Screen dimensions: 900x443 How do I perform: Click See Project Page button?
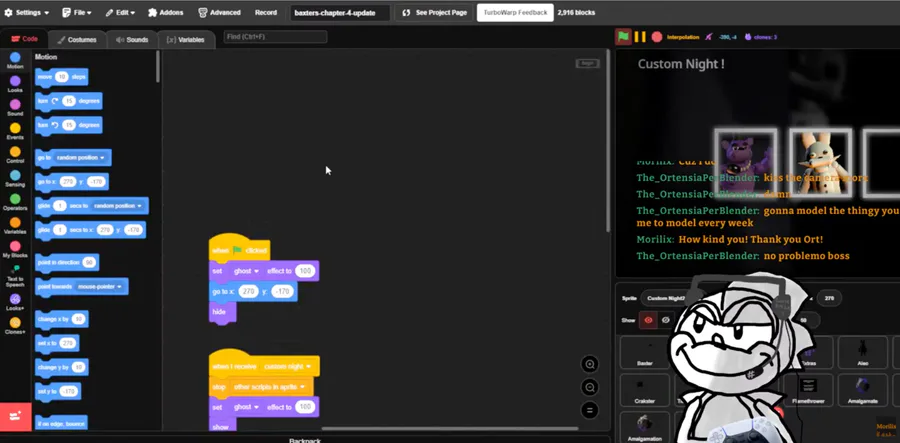click(x=435, y=13)
